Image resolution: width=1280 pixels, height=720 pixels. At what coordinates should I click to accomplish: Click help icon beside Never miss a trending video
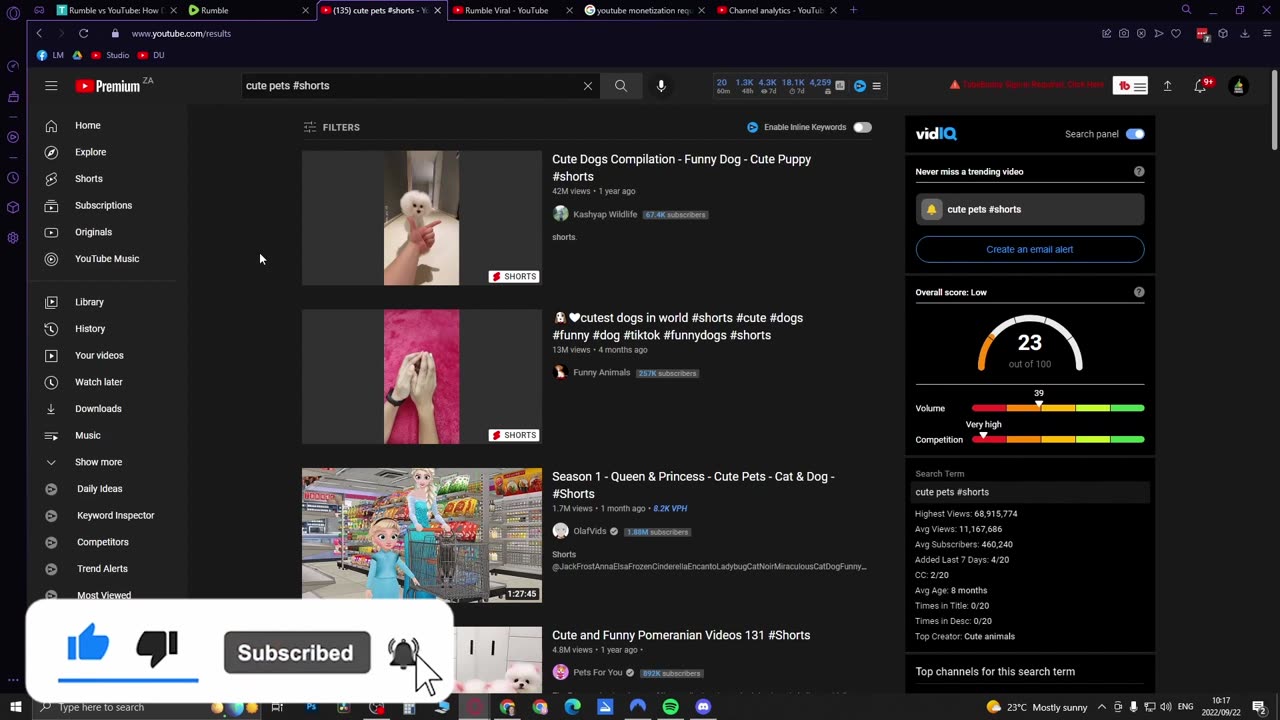[x=1139, y=172]
